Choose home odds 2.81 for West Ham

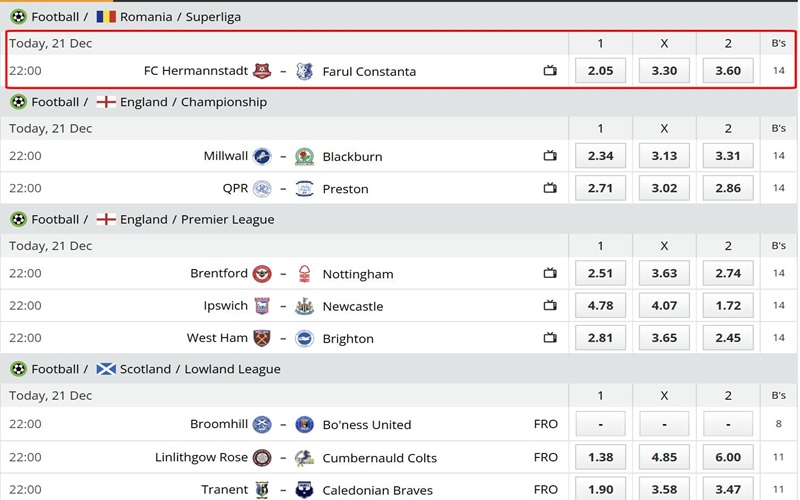[x=600, y=338]
